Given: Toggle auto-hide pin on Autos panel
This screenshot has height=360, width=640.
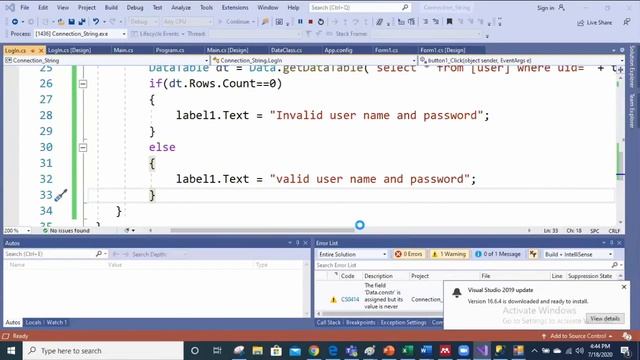Looking at the screenshot, I should tap(298, 243).
